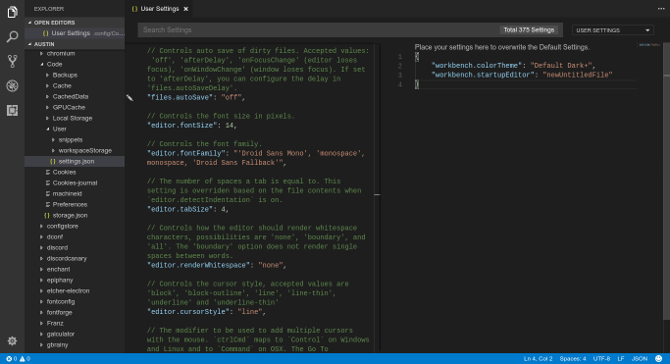Select settings.json in the explorer
This screenshot has width=670, height=364.
tap(75, 161)
